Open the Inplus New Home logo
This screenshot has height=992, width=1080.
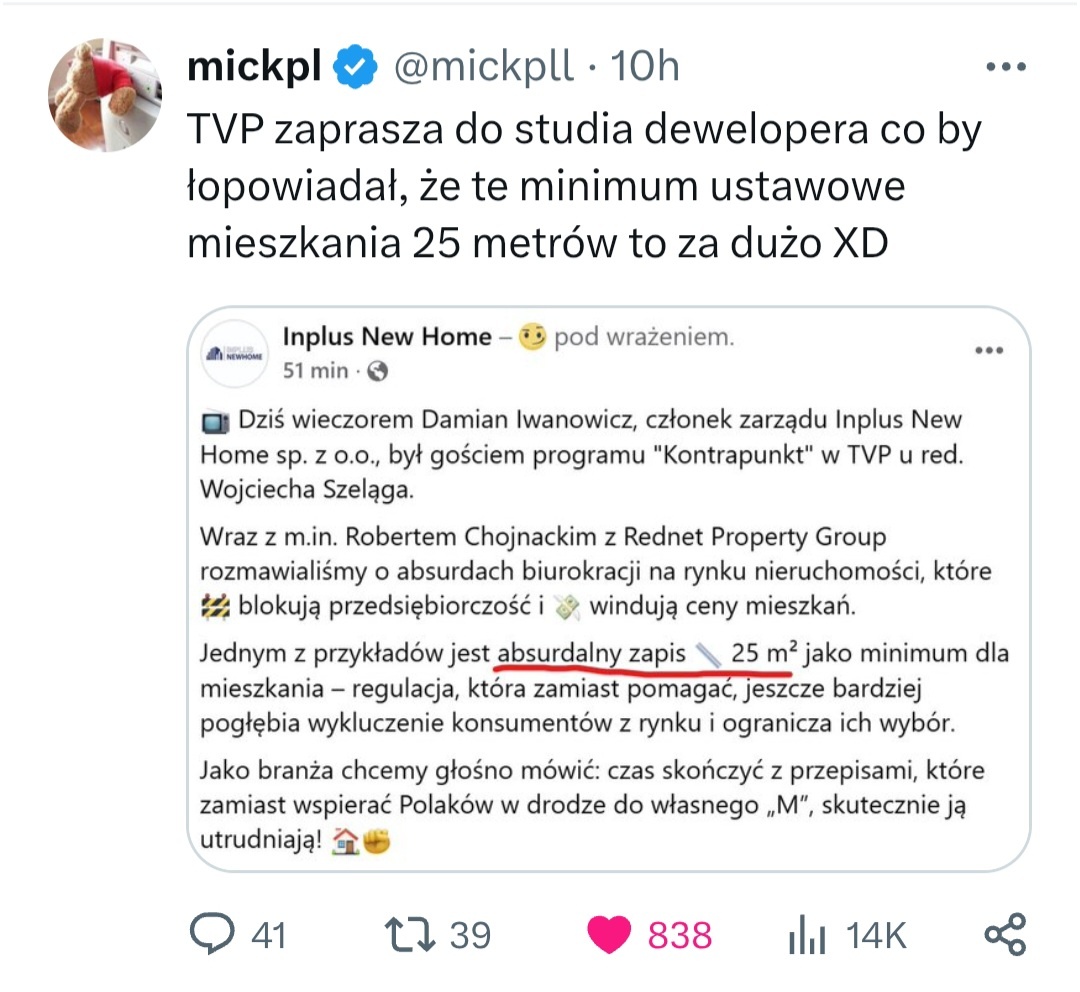point(236,353)
